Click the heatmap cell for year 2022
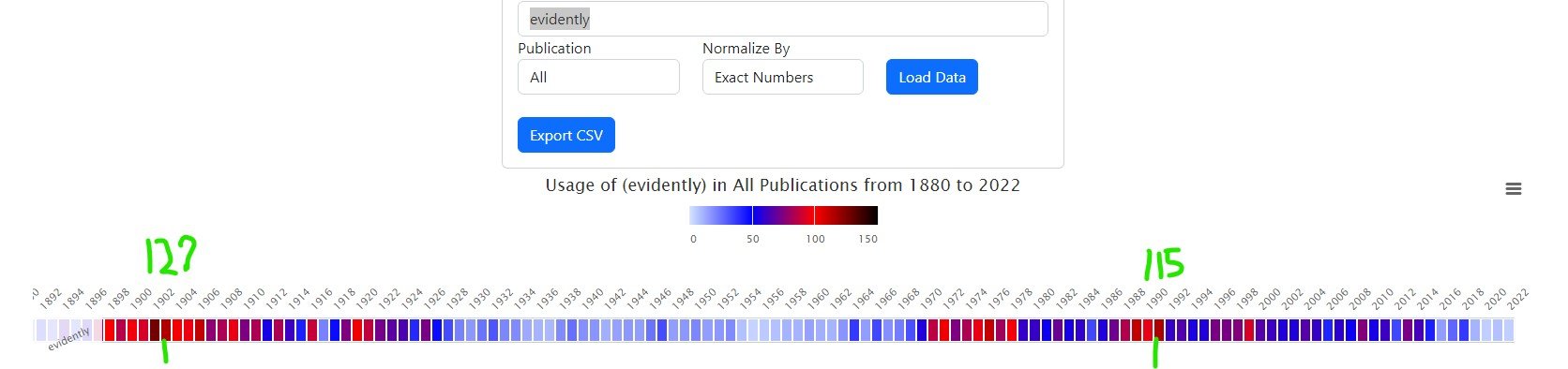1568x369 pixels. click(x=1508, y=330)
